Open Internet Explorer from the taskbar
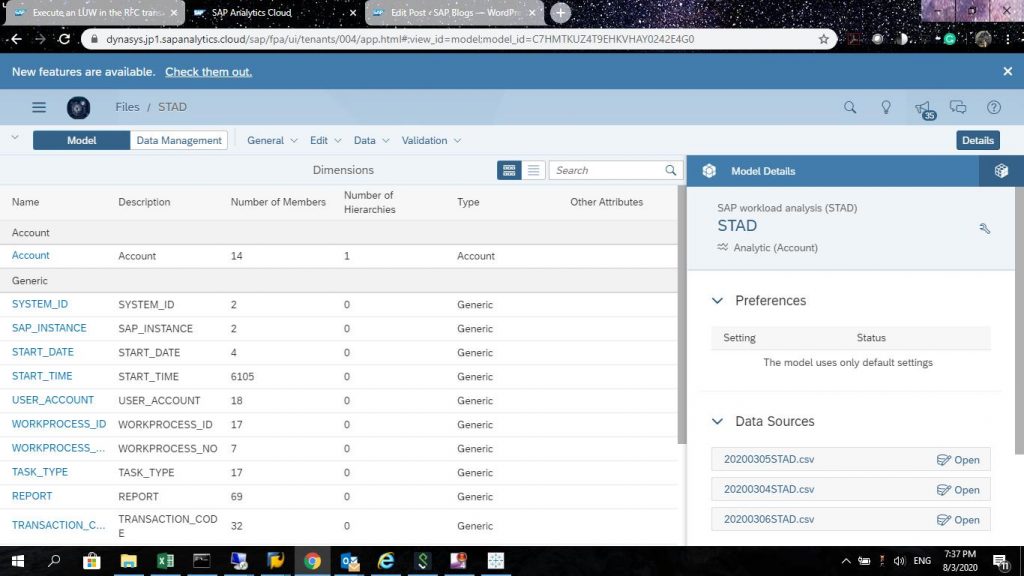This screenshot has height=576, width=1024. pyautogui.click(x=386, y=561)
